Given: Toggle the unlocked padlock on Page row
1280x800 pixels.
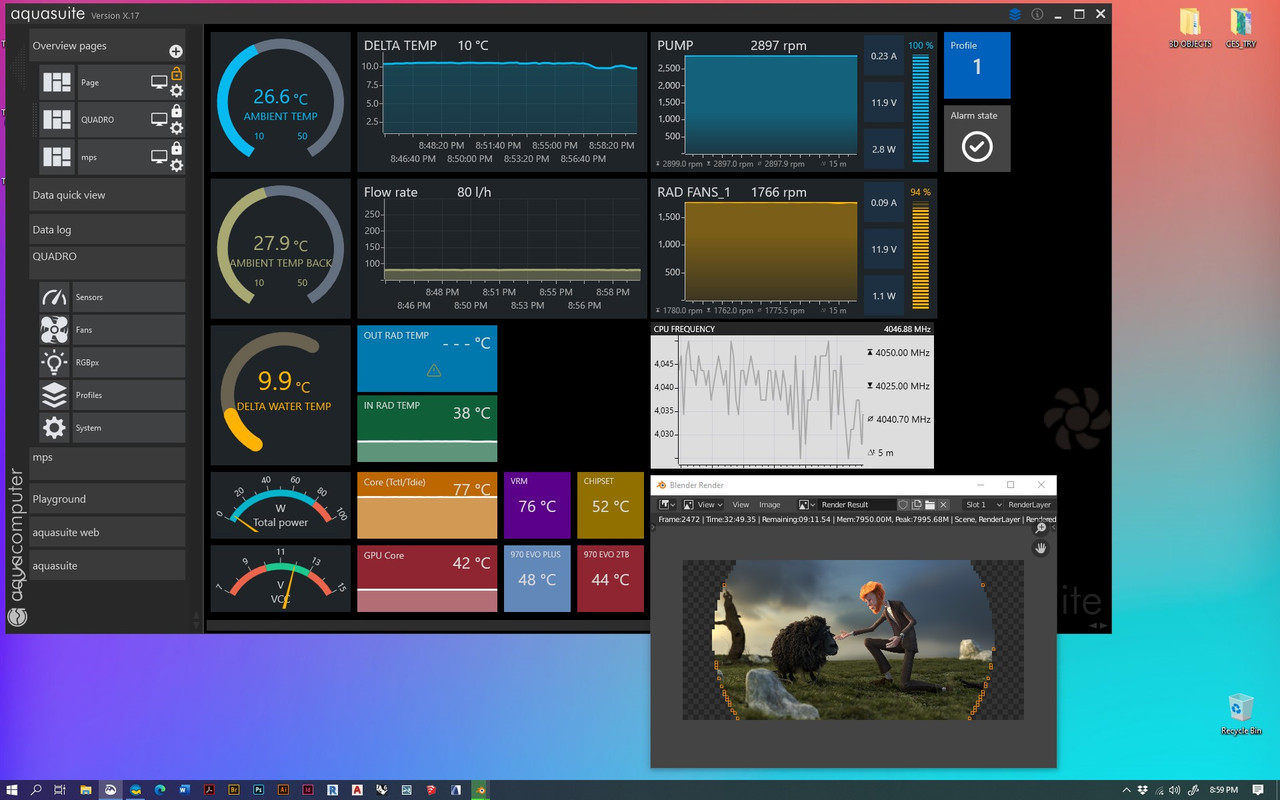Looking at the screenshot, I should click(177, 74).
